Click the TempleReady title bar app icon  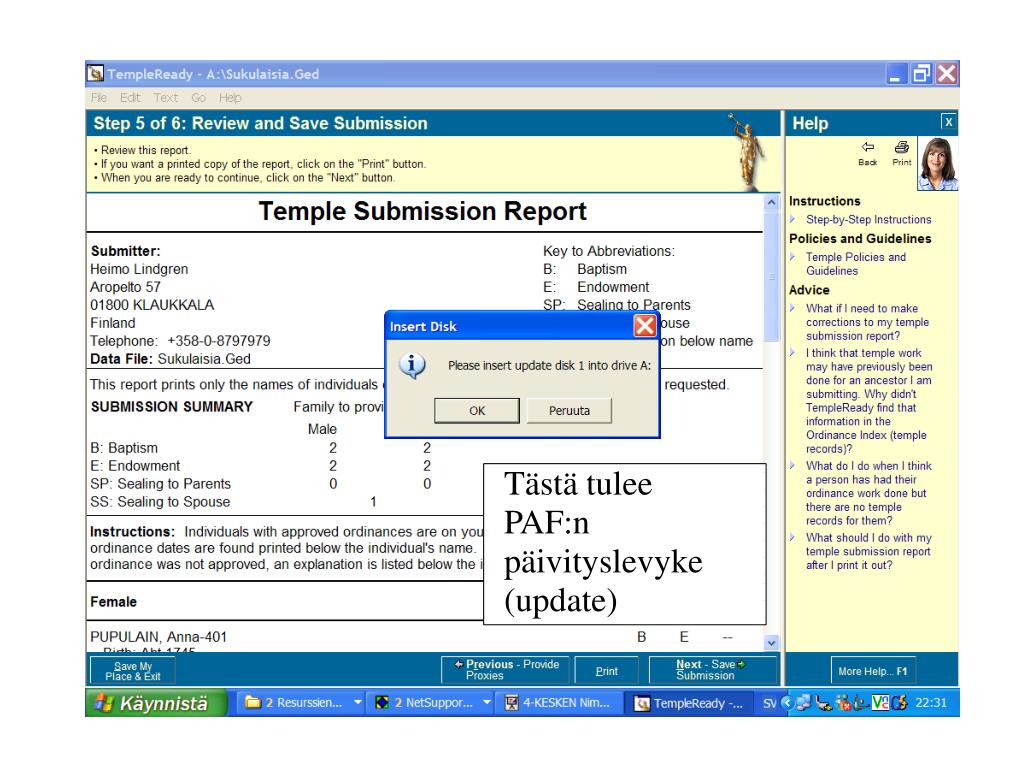click(96, 73)
